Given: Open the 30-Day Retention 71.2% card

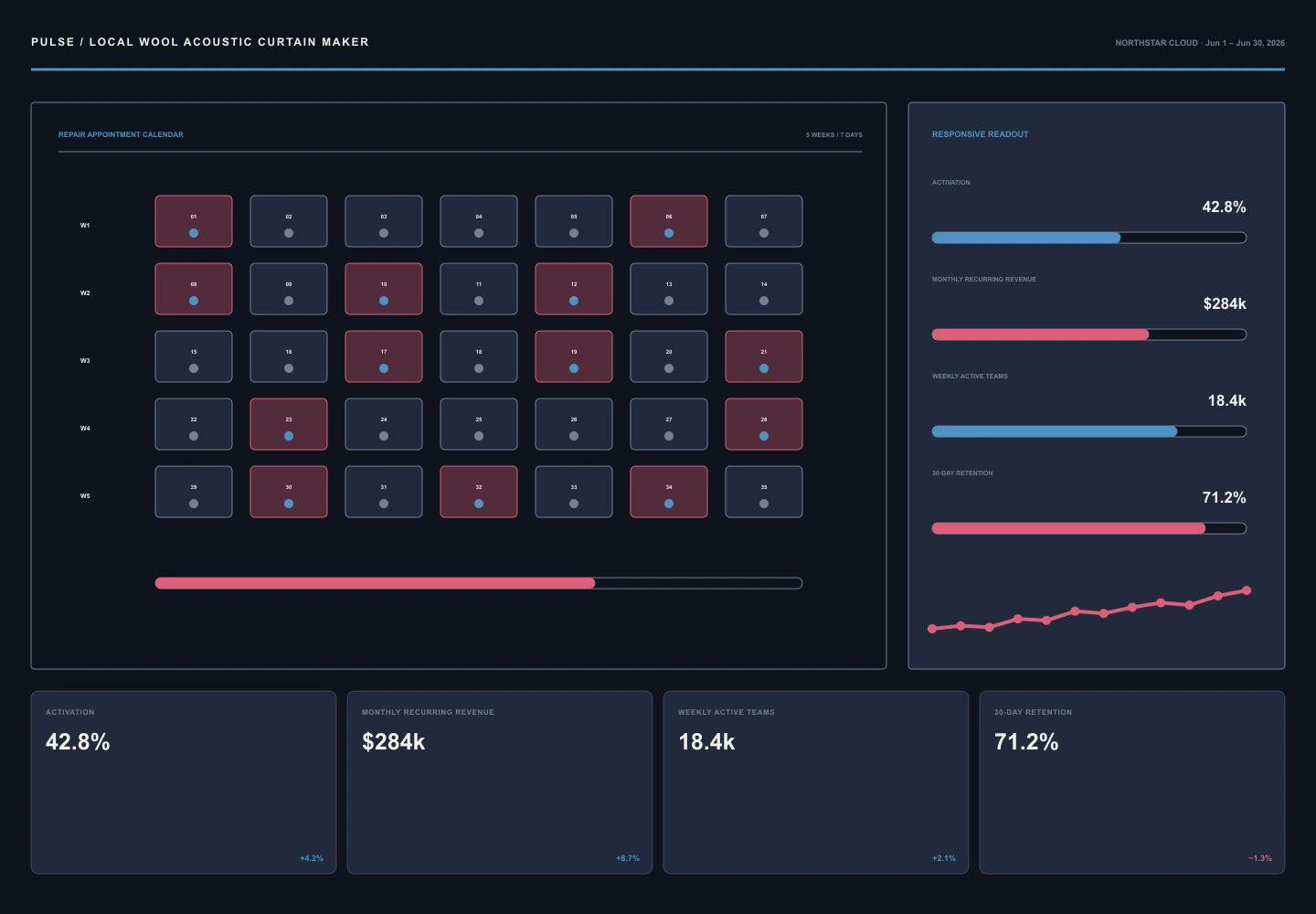Looking at the screenshot, I should click(x=1132, y=782).
